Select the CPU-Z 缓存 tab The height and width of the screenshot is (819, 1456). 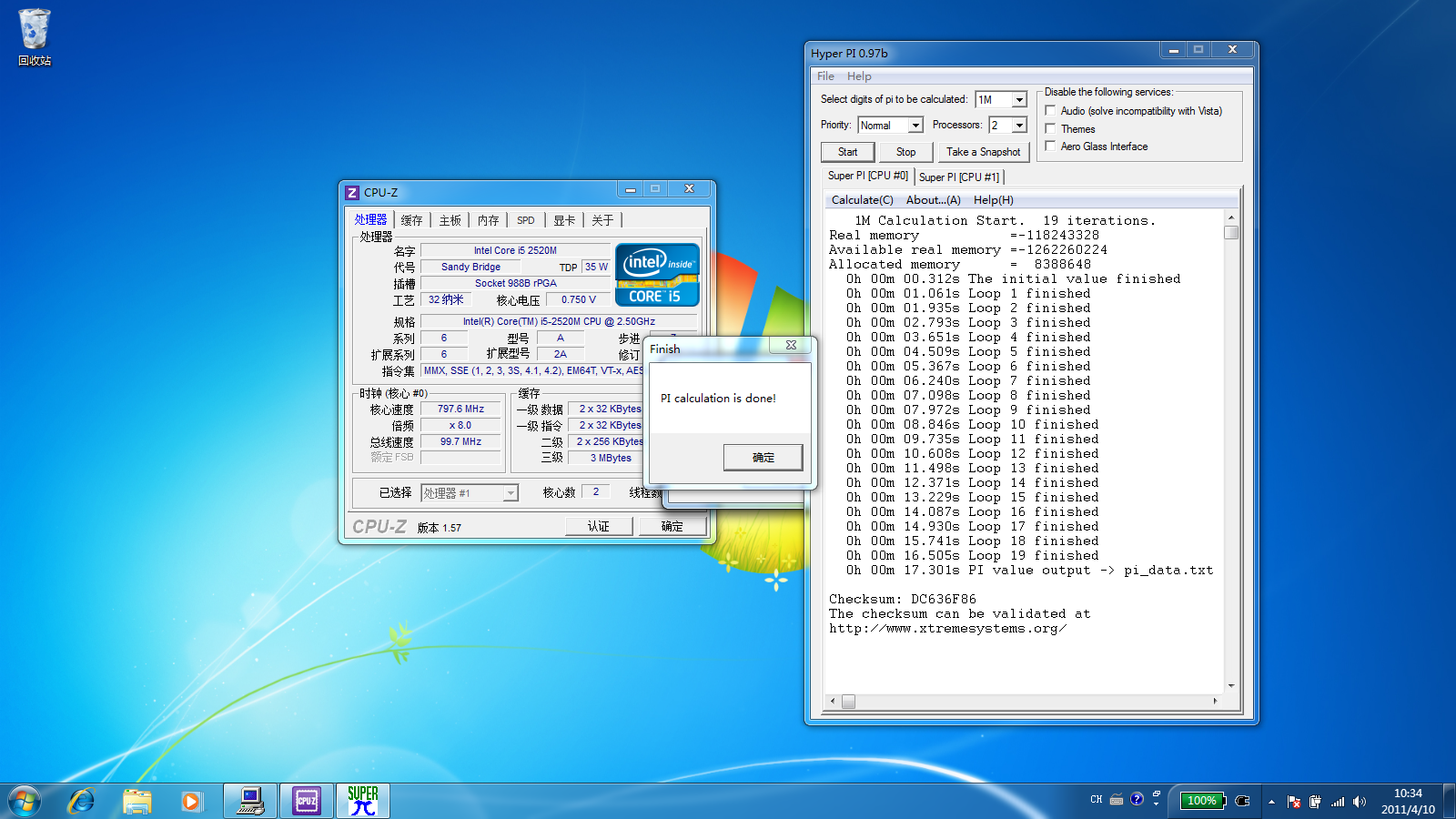(411, 220)
